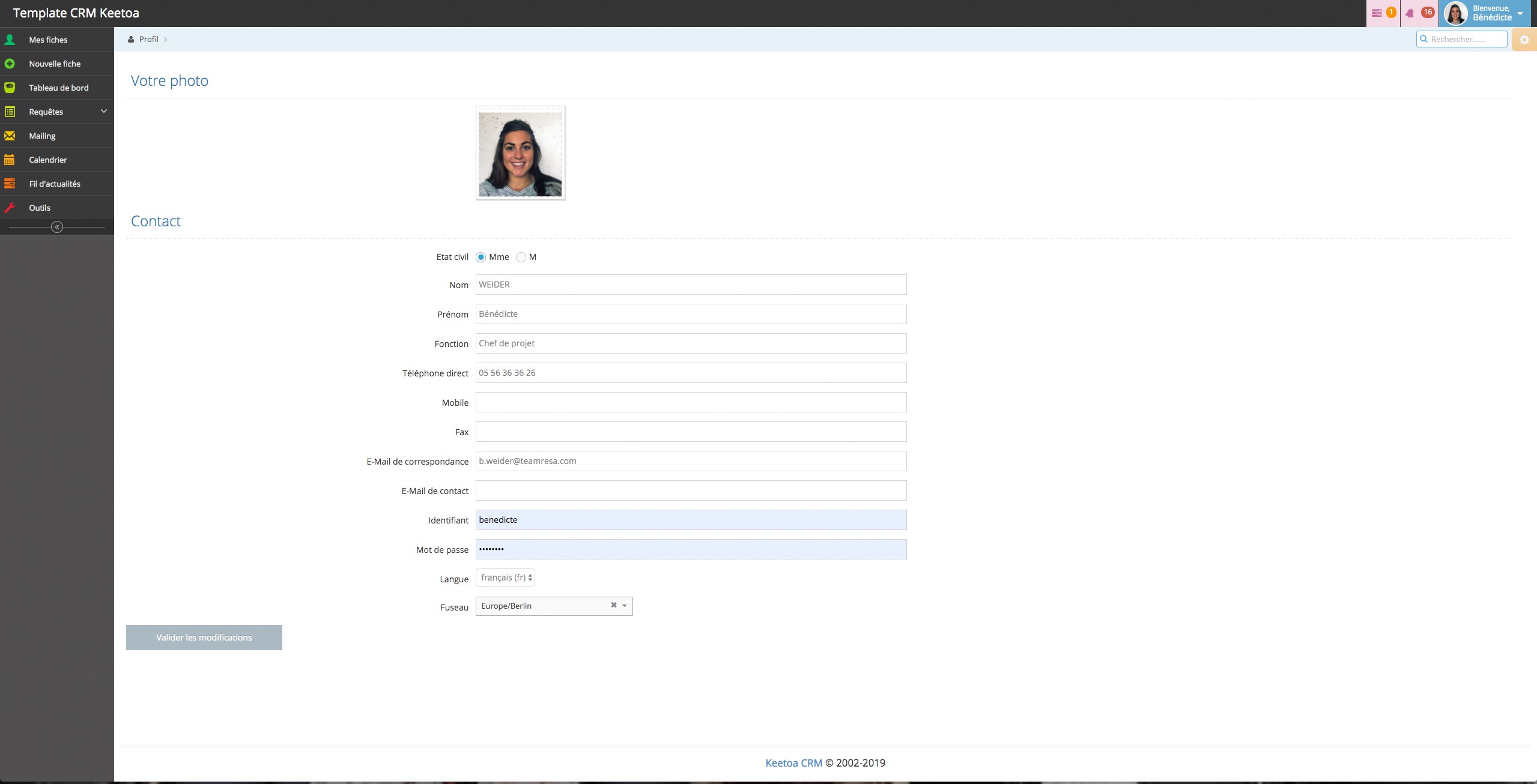
Task: Collapse sidebar with double-chevron circle icon
Action: click(x=57, y=227)
